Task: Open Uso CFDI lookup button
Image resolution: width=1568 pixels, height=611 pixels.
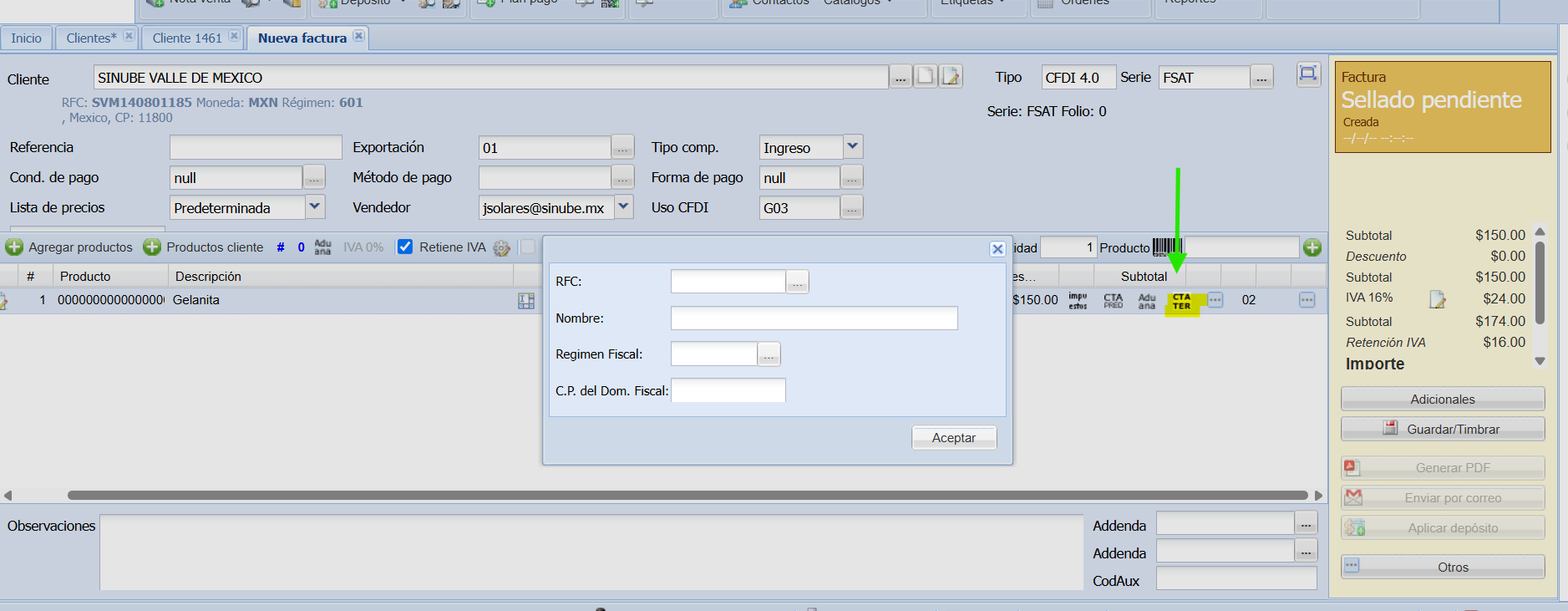Action: pyautogui.click(x=851, y=207)
